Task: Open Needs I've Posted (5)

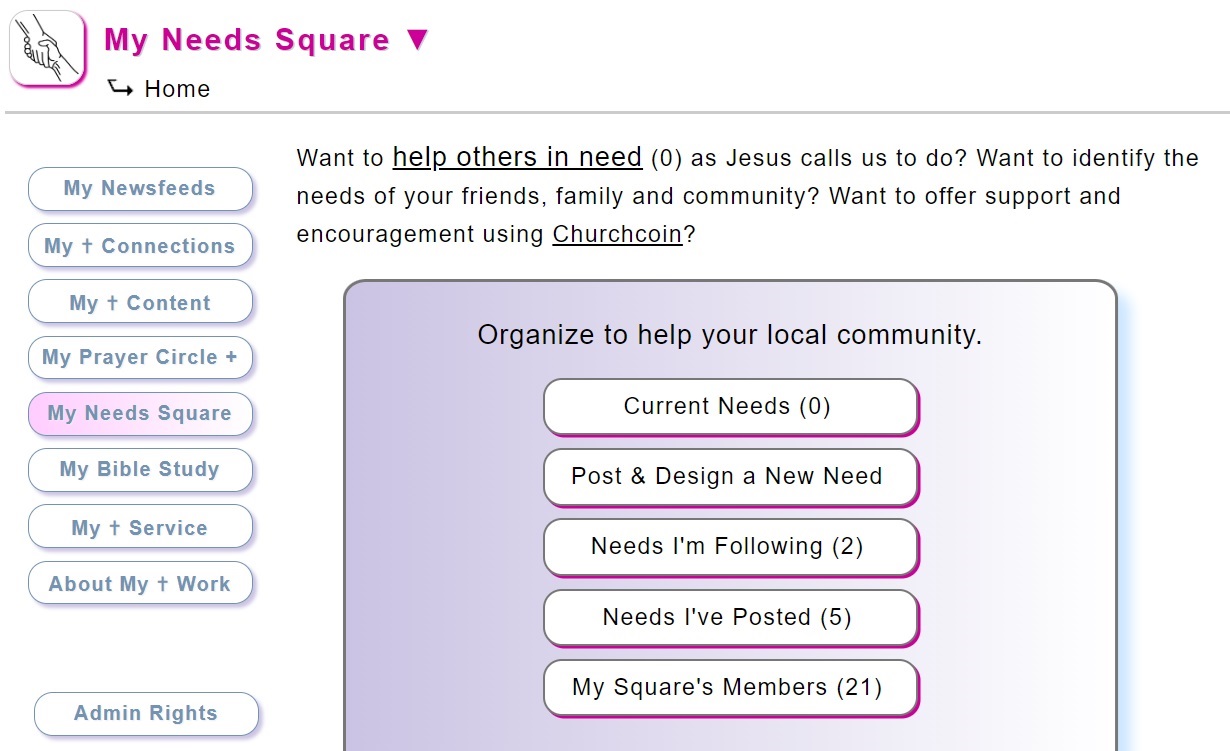Action: (x=730, y=618)
